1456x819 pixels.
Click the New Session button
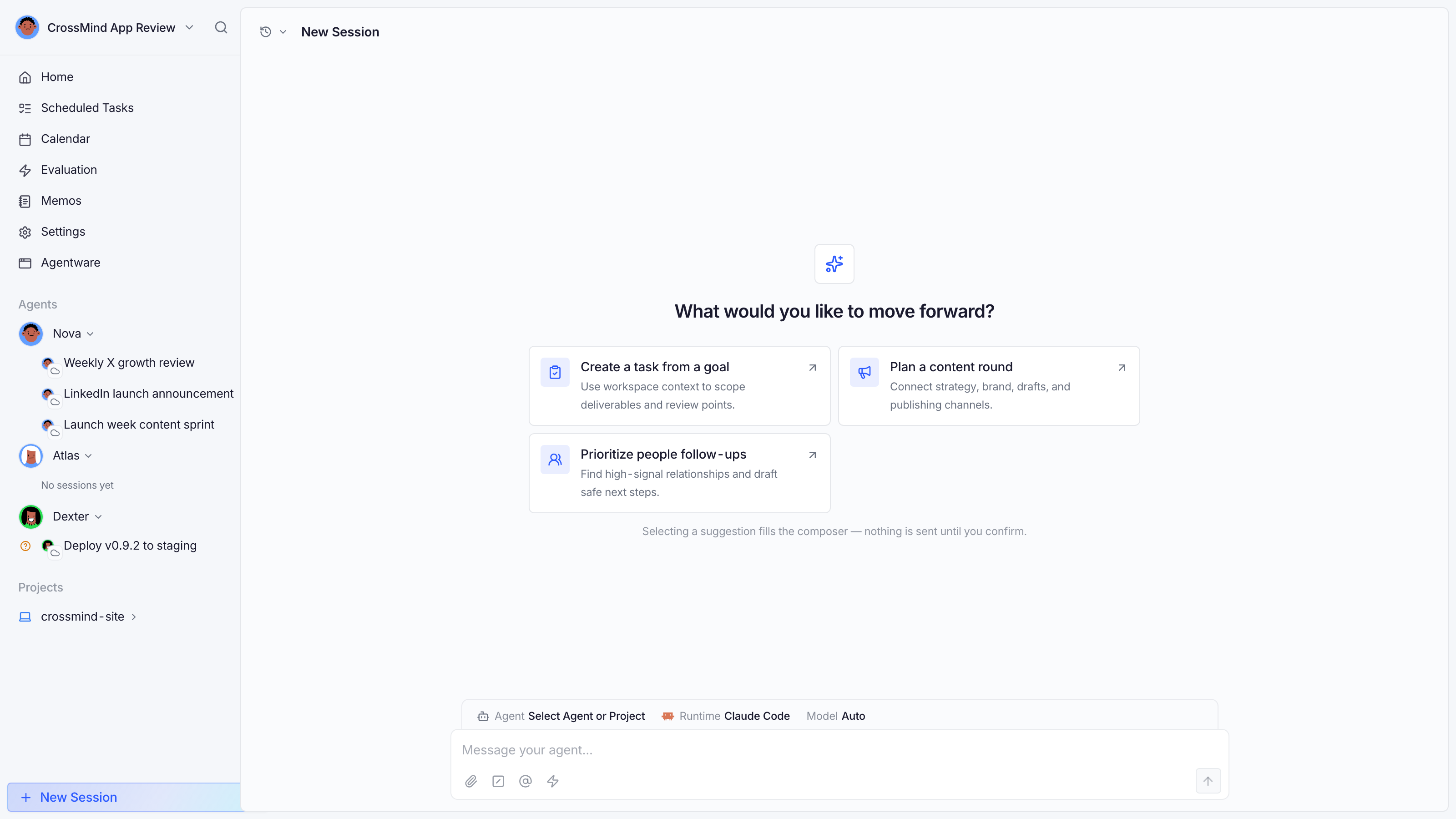click(124, 797)
